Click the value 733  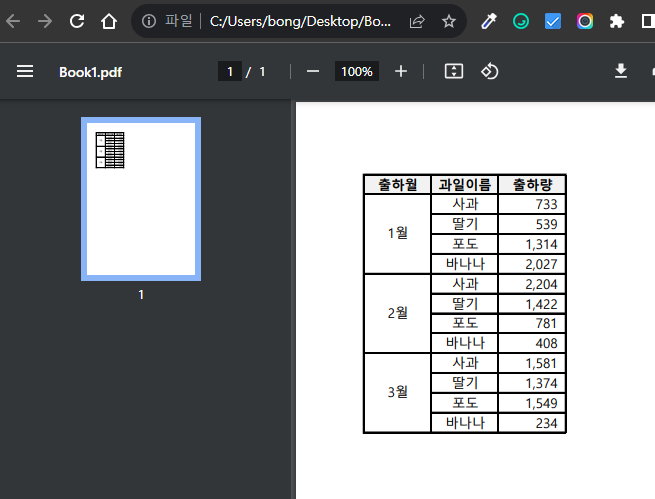(546, 204)
